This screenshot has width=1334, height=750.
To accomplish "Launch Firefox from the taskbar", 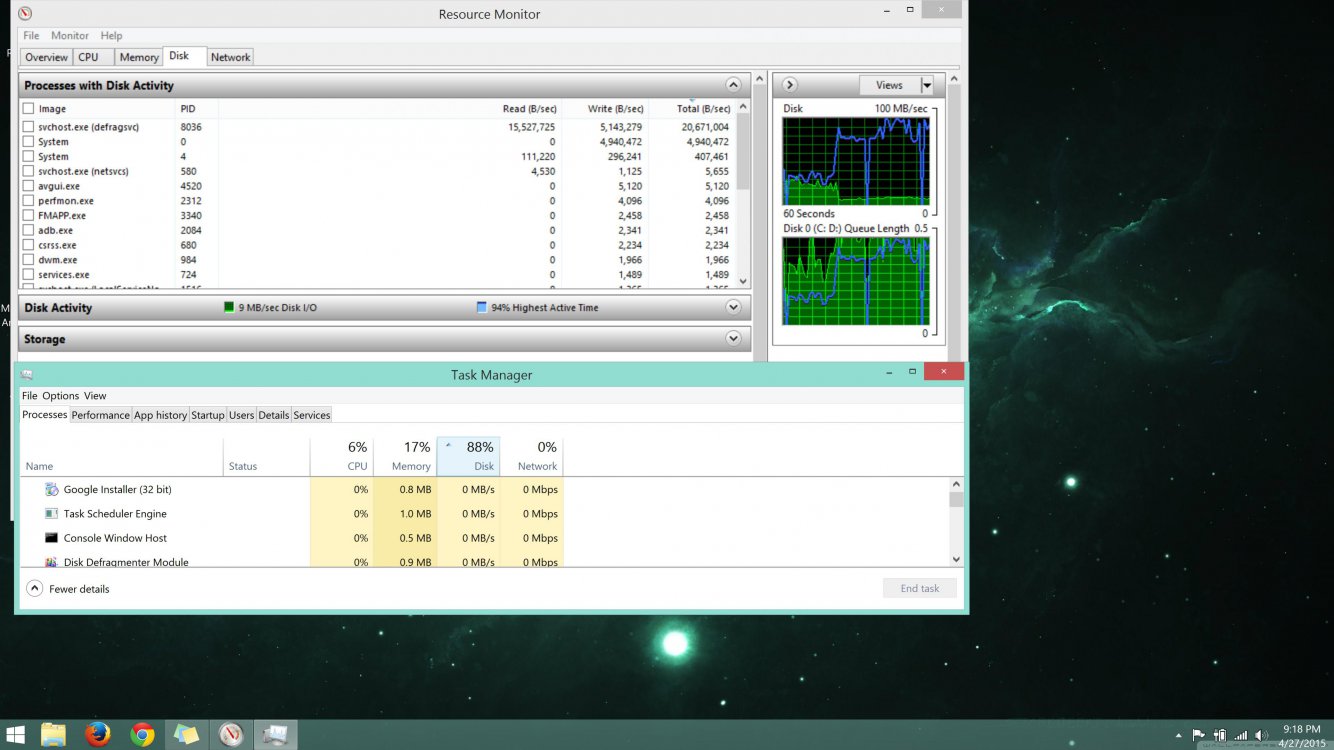I will point(97,735).
